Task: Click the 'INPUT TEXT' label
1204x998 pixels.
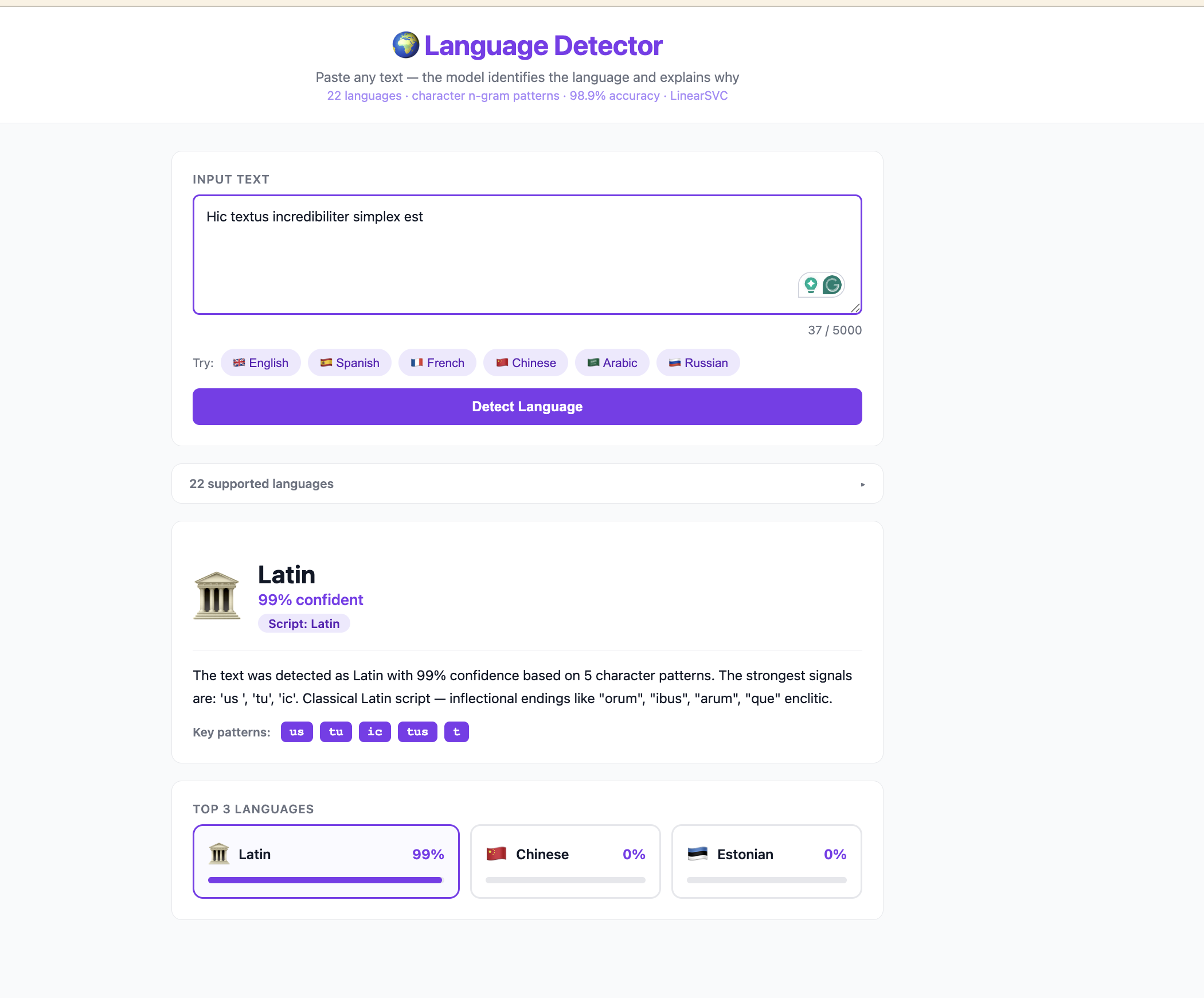Action: pos(231,179)
